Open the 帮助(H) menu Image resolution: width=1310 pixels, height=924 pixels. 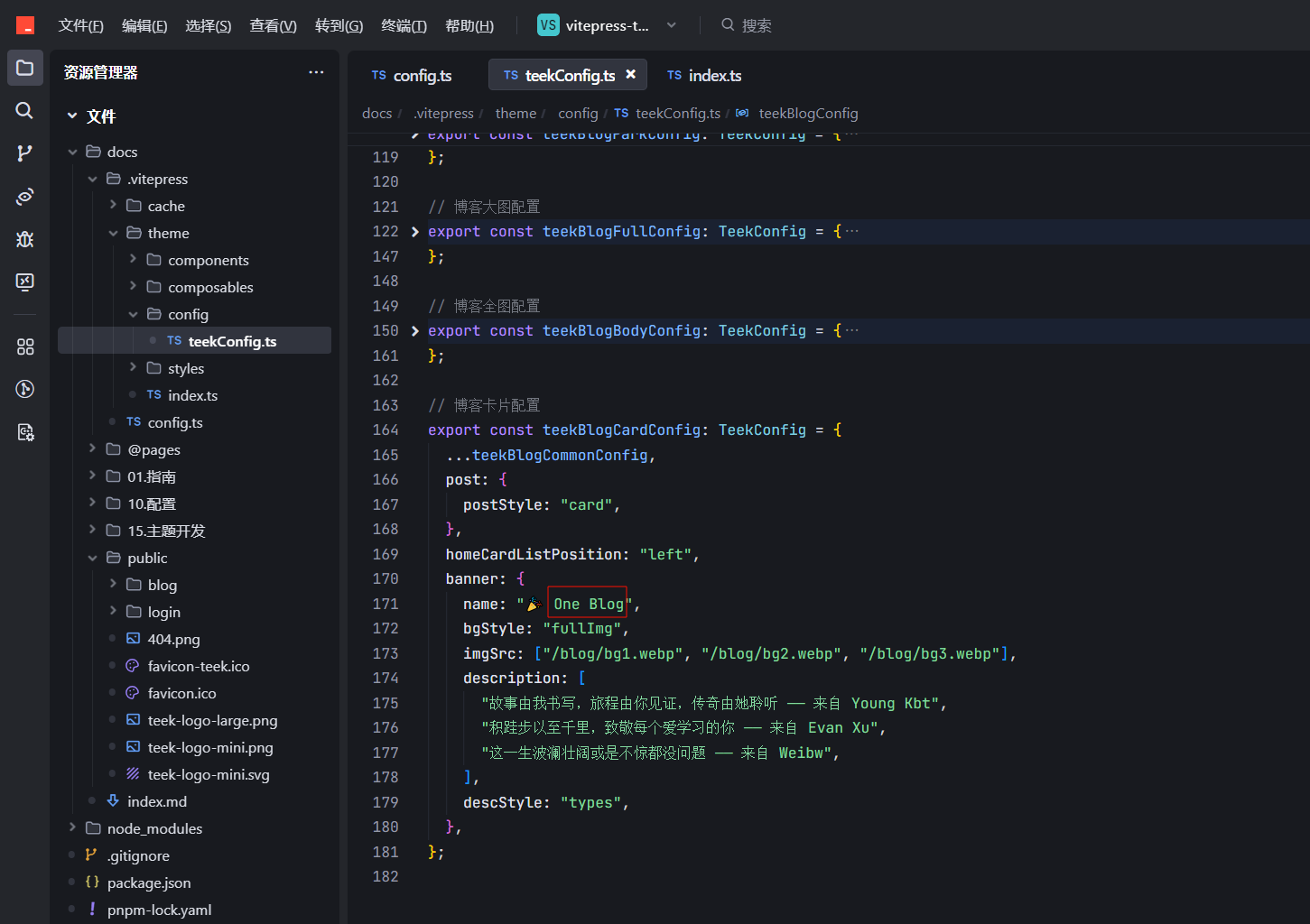pos(469,25)
